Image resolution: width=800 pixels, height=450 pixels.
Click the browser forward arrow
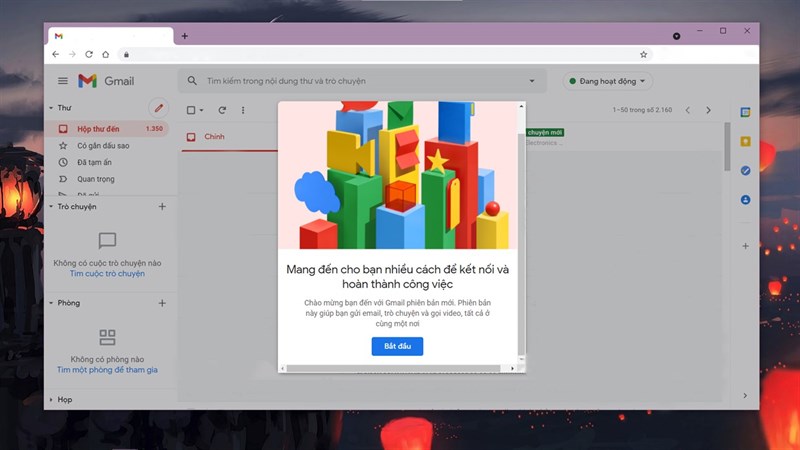(x=72, y=54)
